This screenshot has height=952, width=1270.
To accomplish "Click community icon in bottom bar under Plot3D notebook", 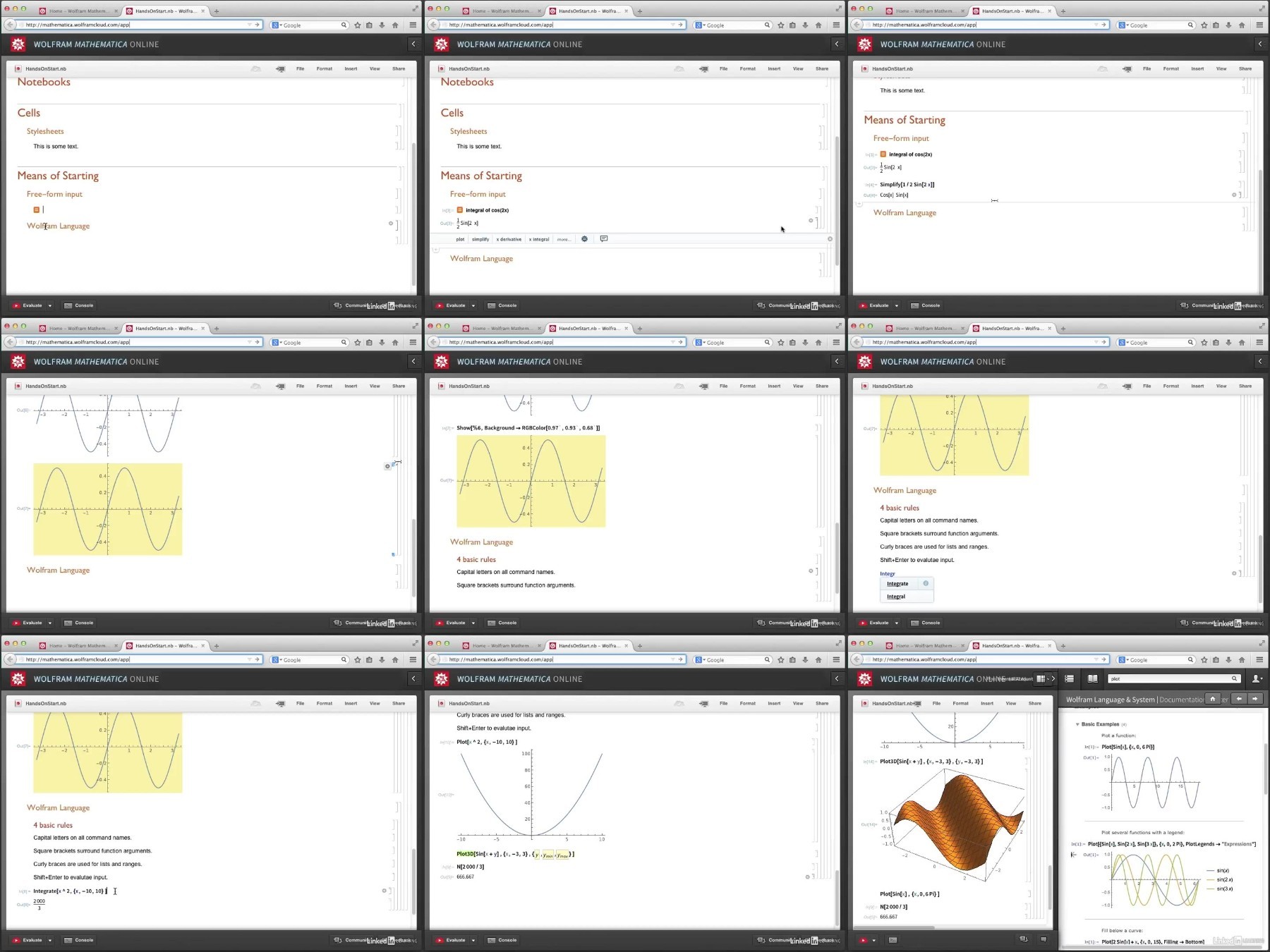I will (x=1024, y=939).
